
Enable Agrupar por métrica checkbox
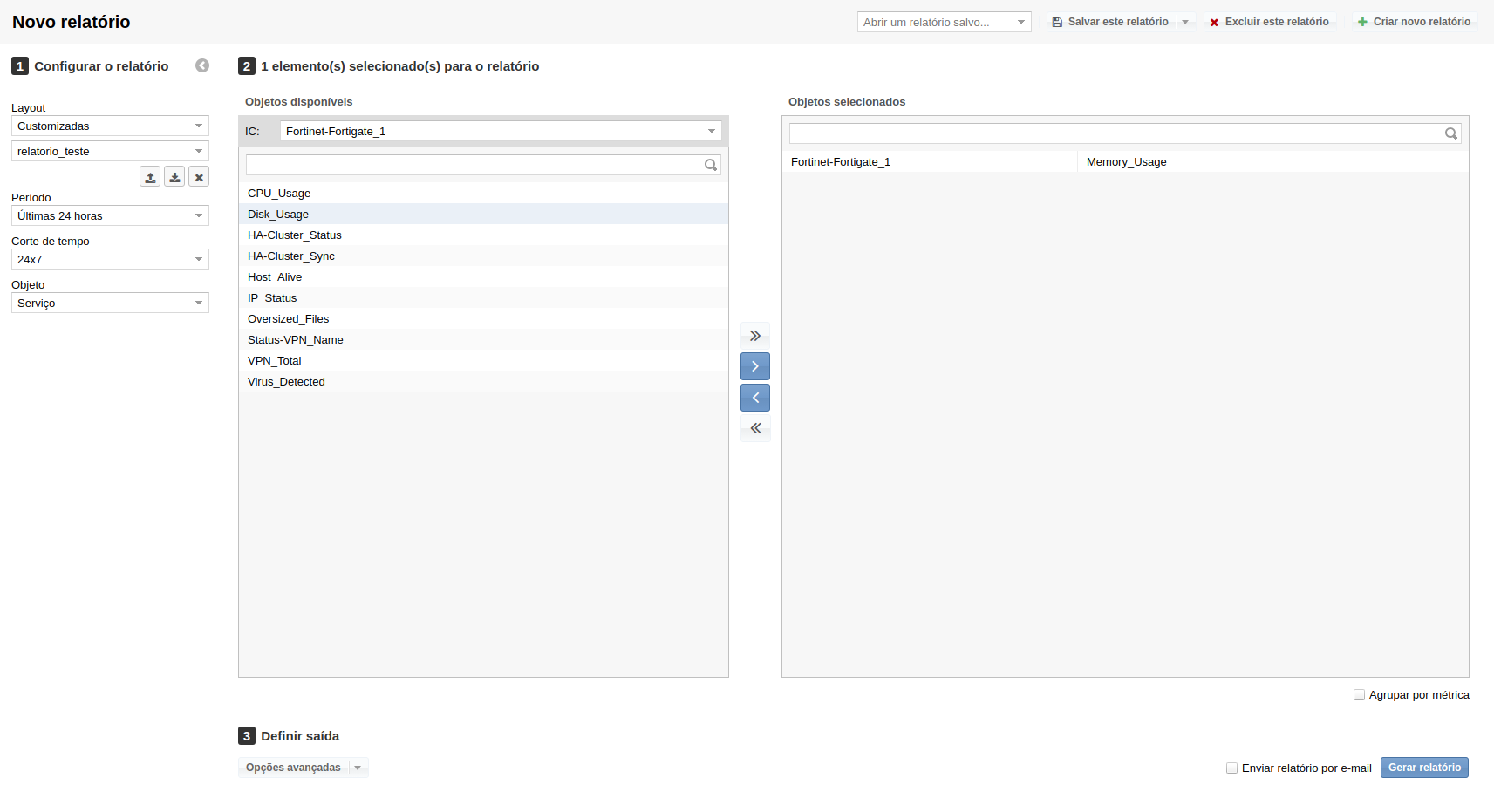1359,695
